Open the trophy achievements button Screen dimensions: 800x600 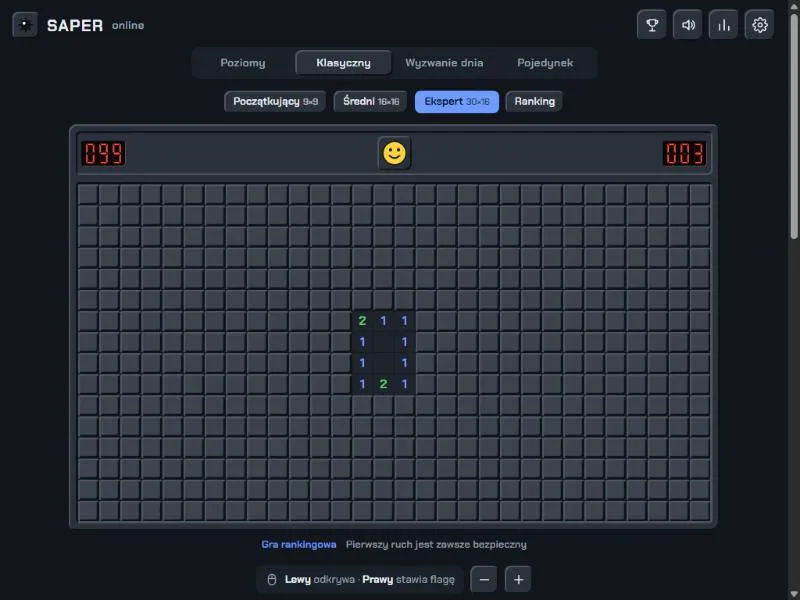tap(652, 24)
